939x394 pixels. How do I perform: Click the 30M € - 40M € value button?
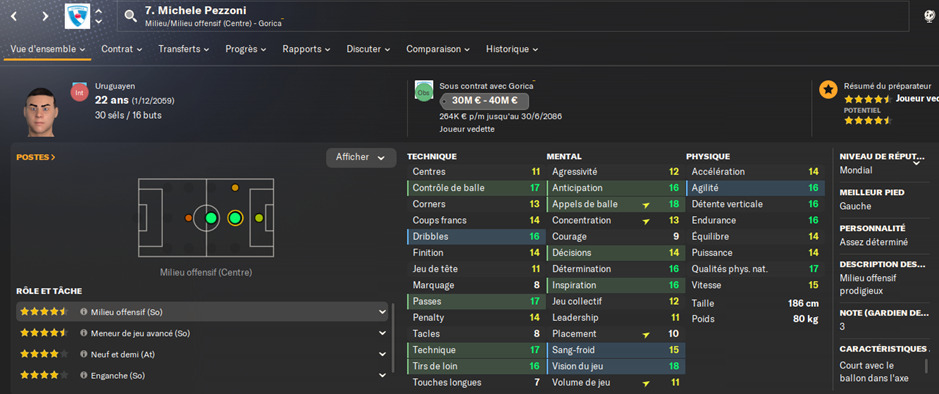485,101
